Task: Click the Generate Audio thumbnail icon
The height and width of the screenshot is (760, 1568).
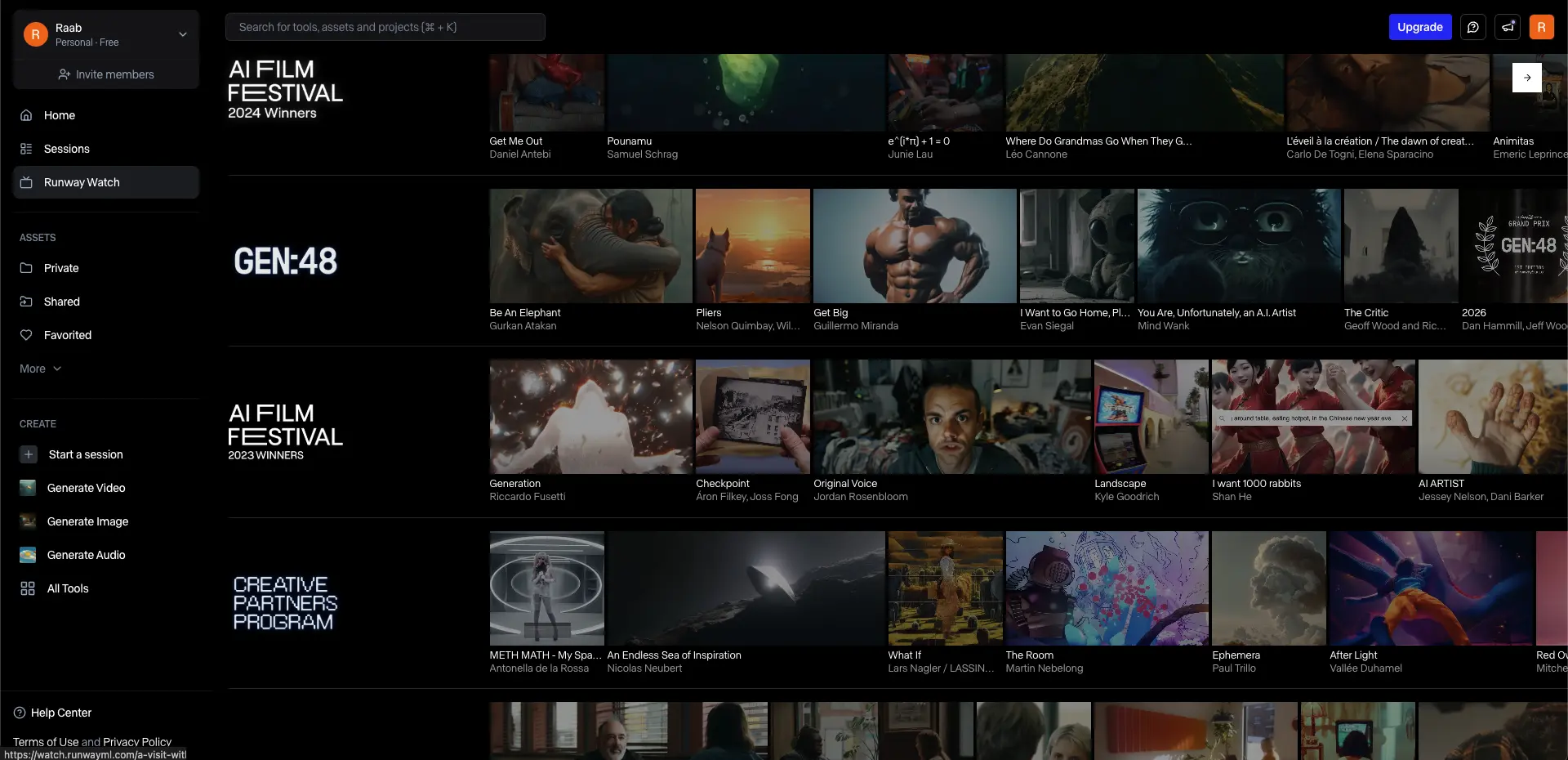Action: pos(28,555)
